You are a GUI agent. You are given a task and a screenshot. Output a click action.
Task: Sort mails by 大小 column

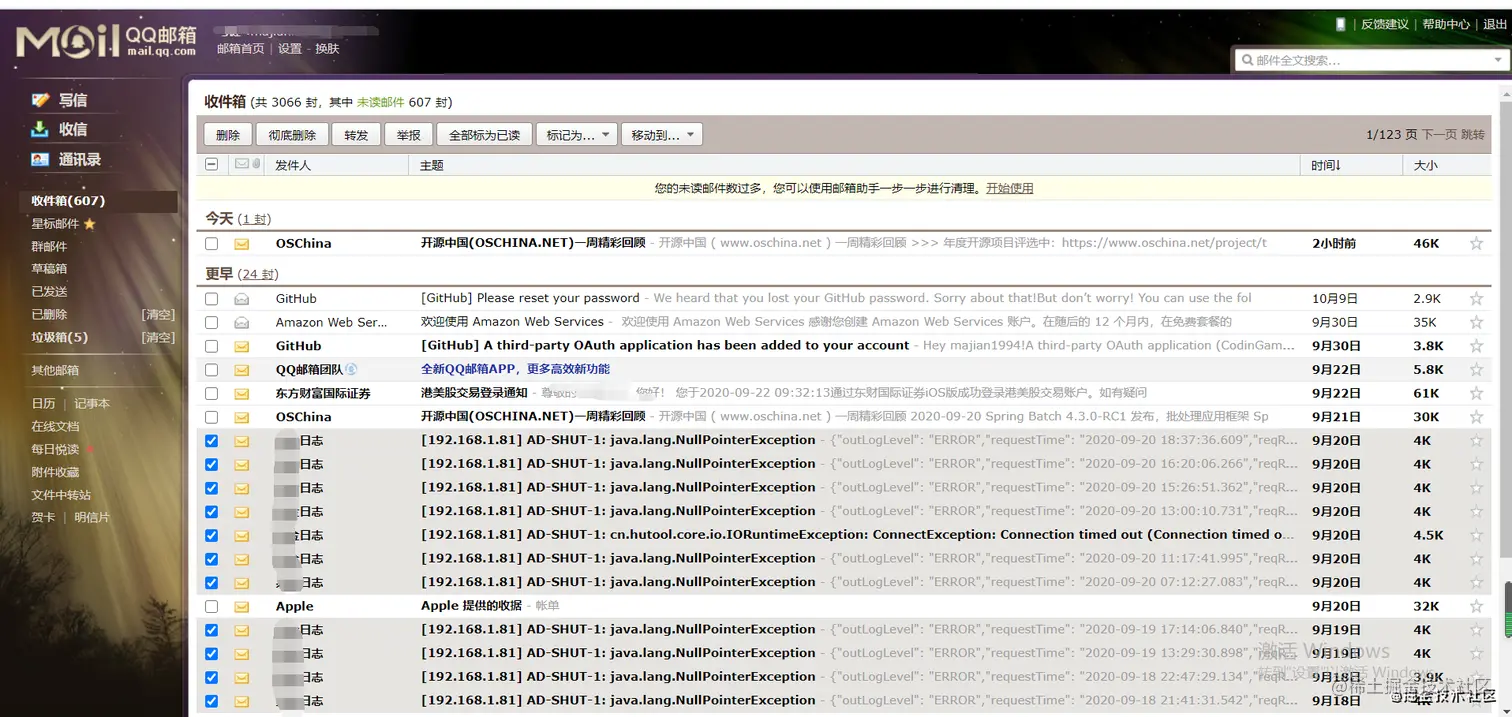[x=1425, y=165]
